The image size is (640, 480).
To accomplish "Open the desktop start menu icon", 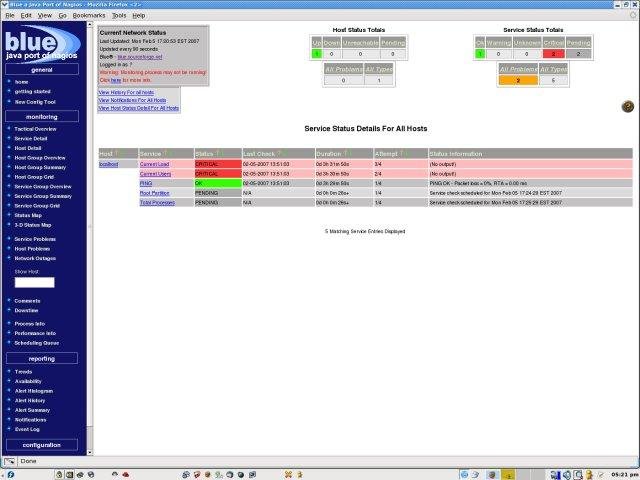I will pos(10,475).
